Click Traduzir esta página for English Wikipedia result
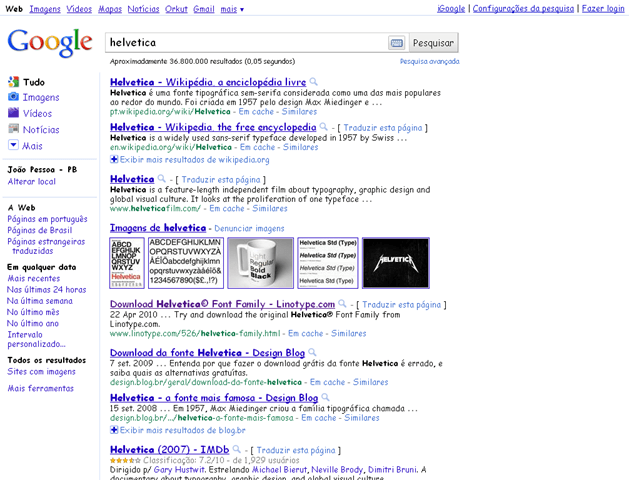This screenshot has height=480, width=629. pyautogui.click(x=383, y=128)
